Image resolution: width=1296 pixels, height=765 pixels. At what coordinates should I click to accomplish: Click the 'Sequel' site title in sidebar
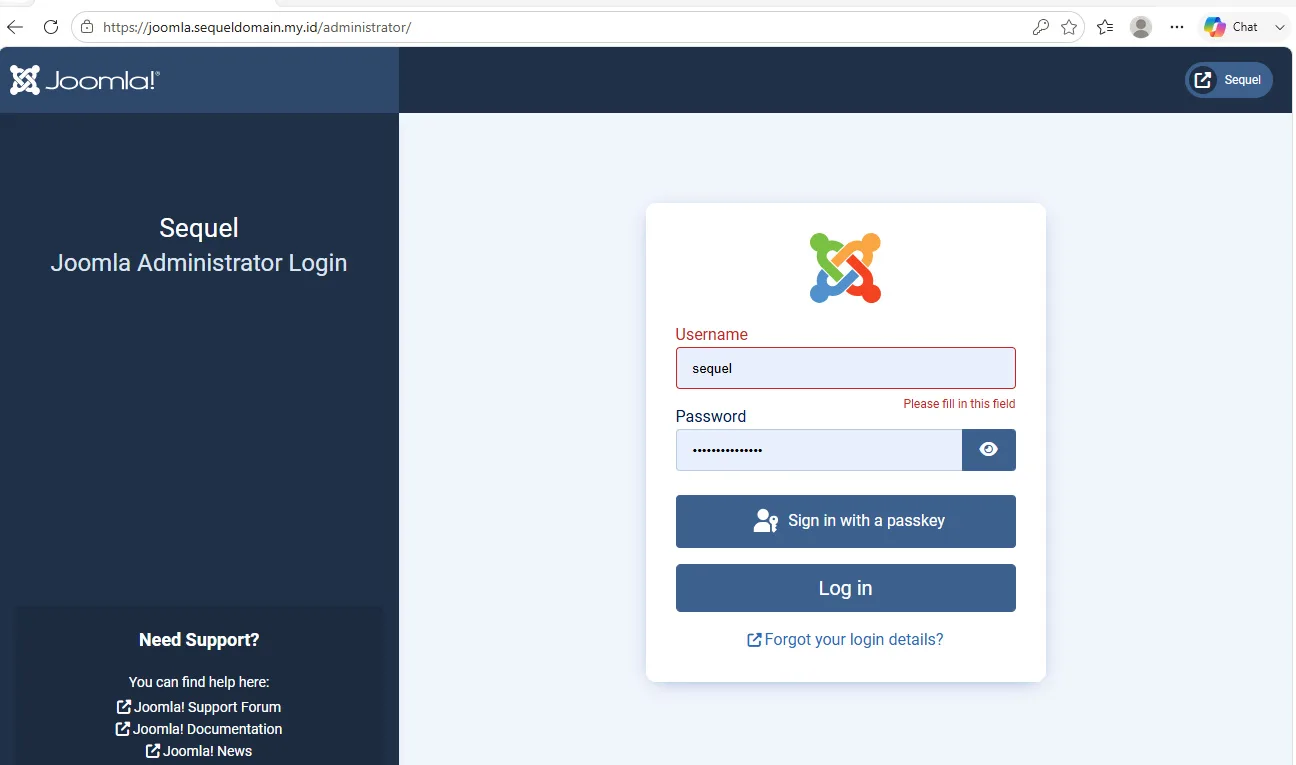[x=199, y=228]
